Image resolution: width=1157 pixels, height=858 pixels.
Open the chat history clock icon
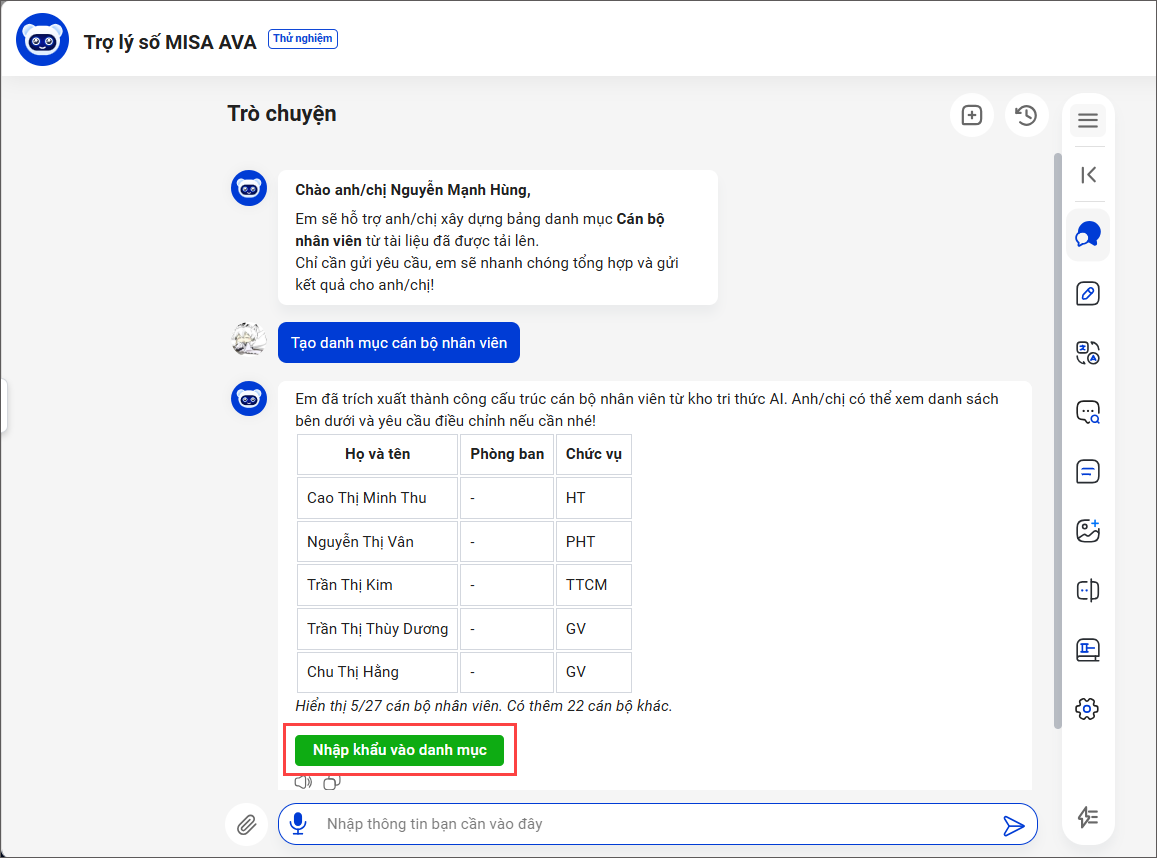(x=1026, y=115)
